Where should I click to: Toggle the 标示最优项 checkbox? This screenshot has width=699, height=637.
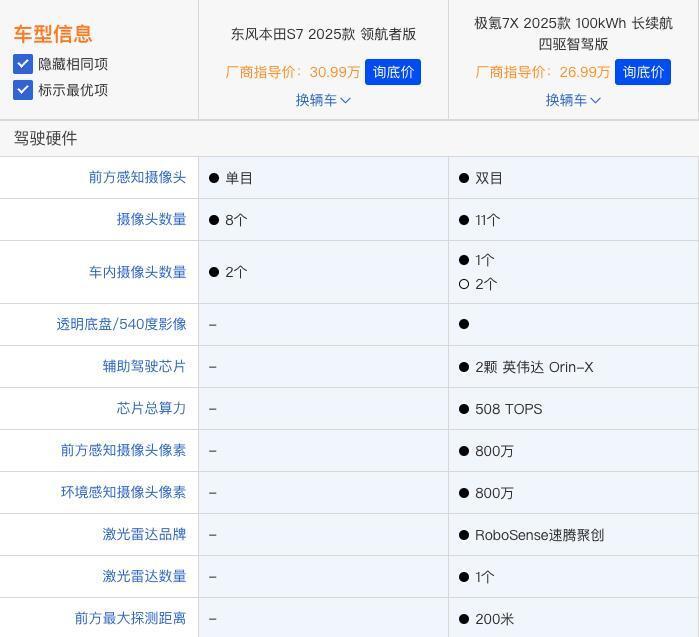tap(23, 90)
